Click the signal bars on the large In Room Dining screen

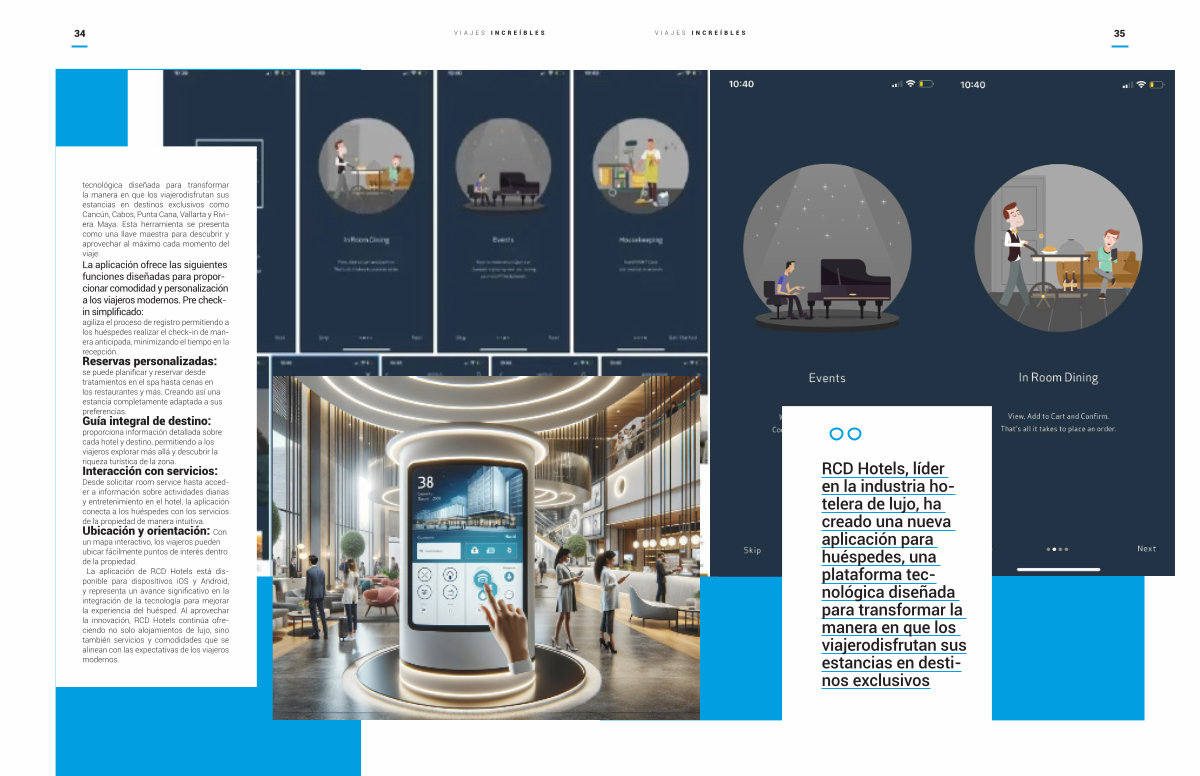click(1127, 85)
